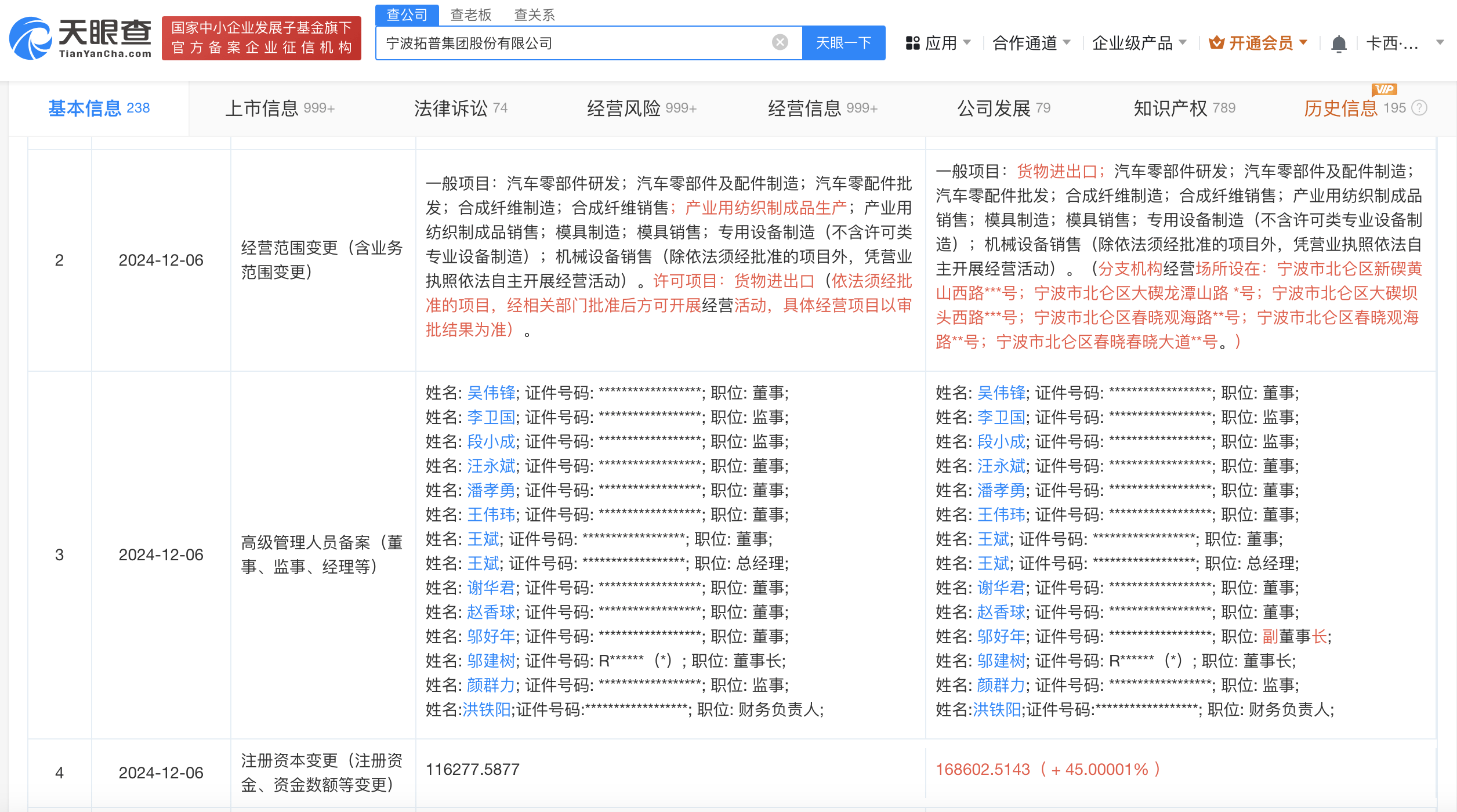Open 王斌 总经理 link in before-change column
This screenshot has height=812, width=1457.
pos(483,563)
